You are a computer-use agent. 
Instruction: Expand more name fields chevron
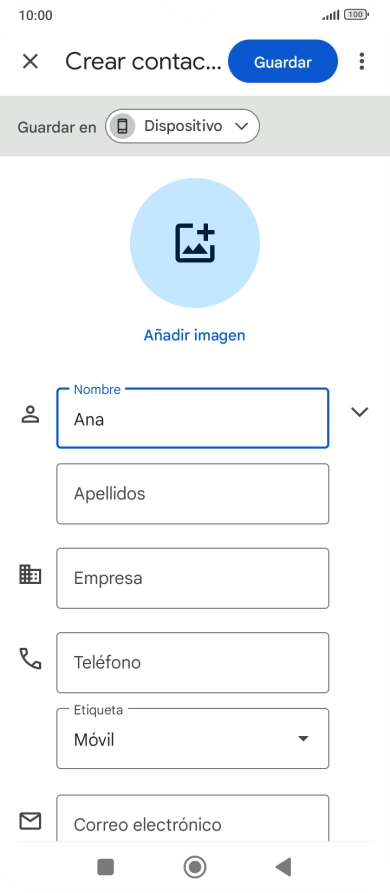click(x=360, y=412)
